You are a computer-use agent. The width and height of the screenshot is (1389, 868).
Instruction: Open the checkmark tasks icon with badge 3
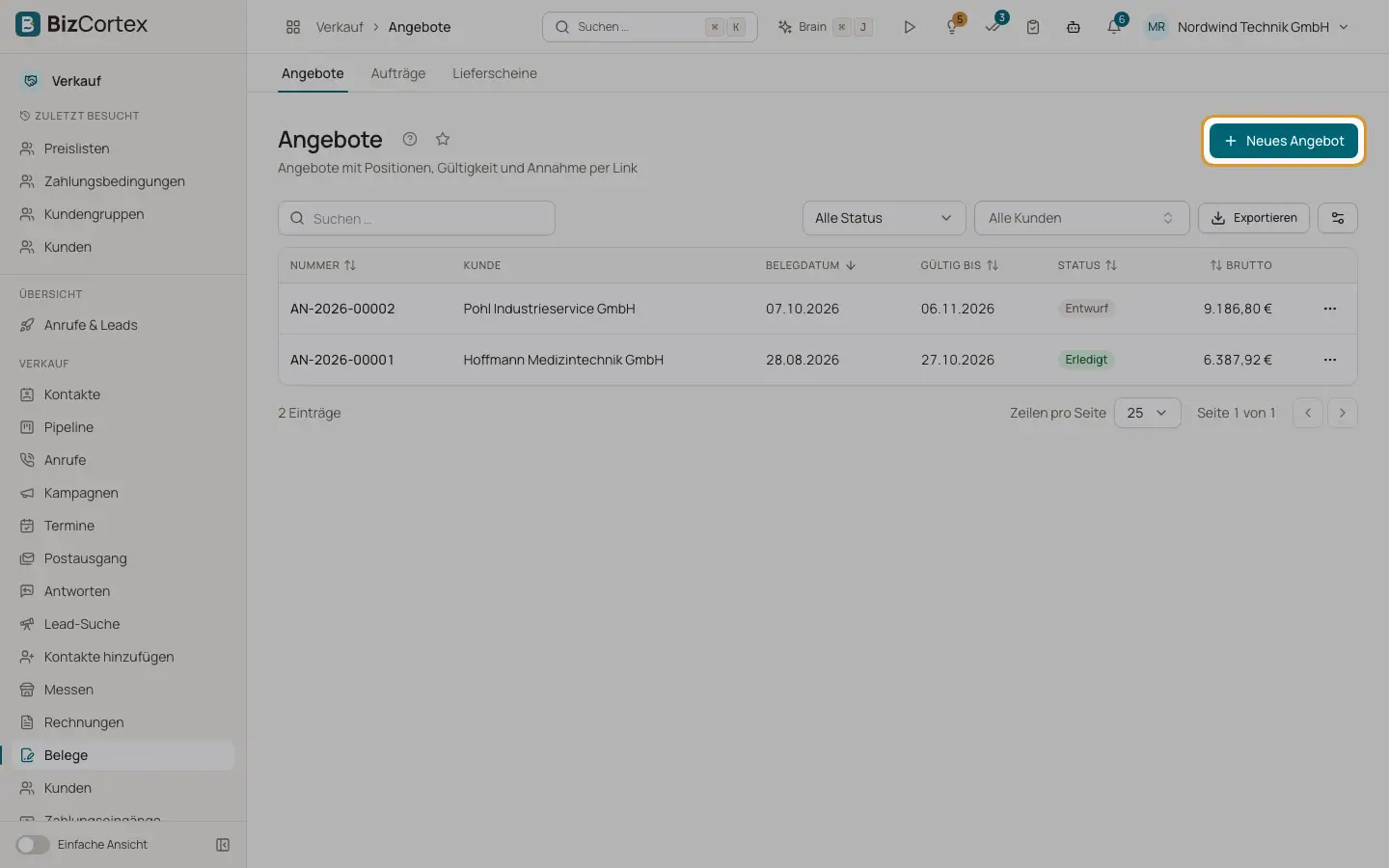coord(993,27)
